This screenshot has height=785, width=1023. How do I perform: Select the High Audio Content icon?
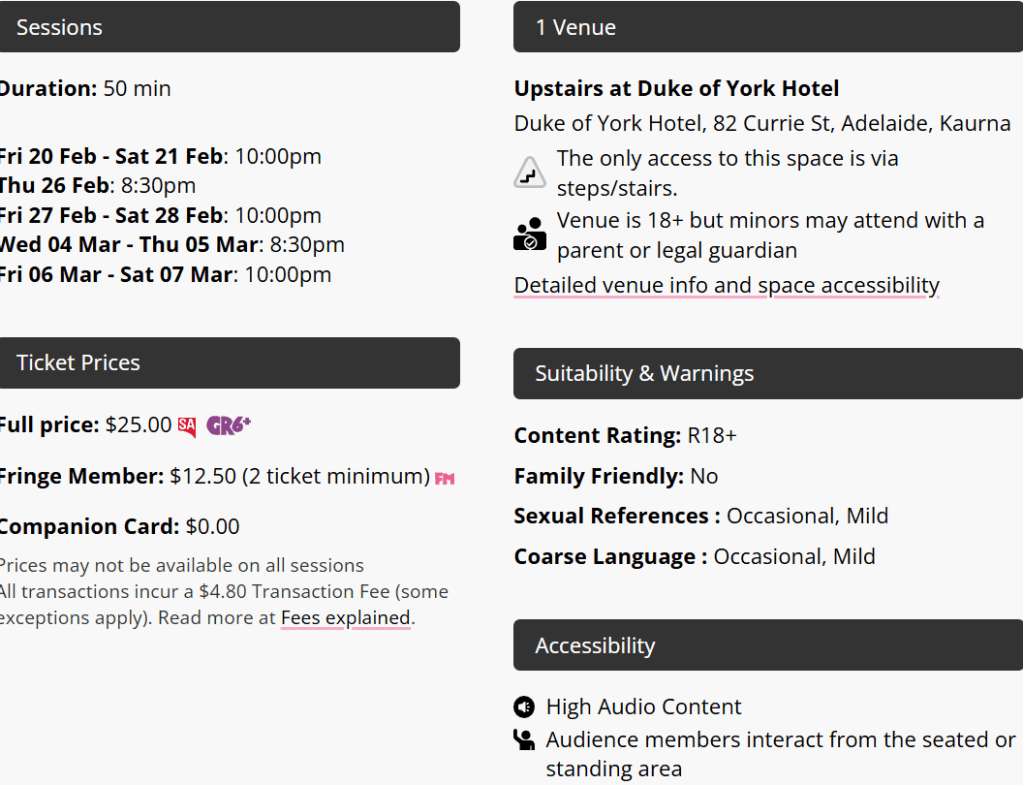(524, 707)
